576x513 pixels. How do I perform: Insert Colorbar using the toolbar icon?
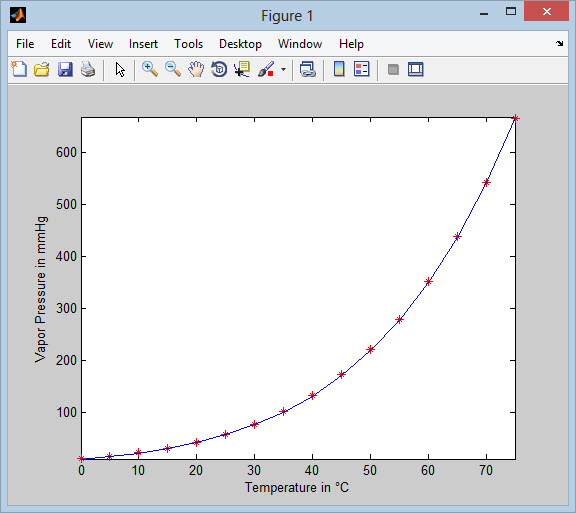339,69
